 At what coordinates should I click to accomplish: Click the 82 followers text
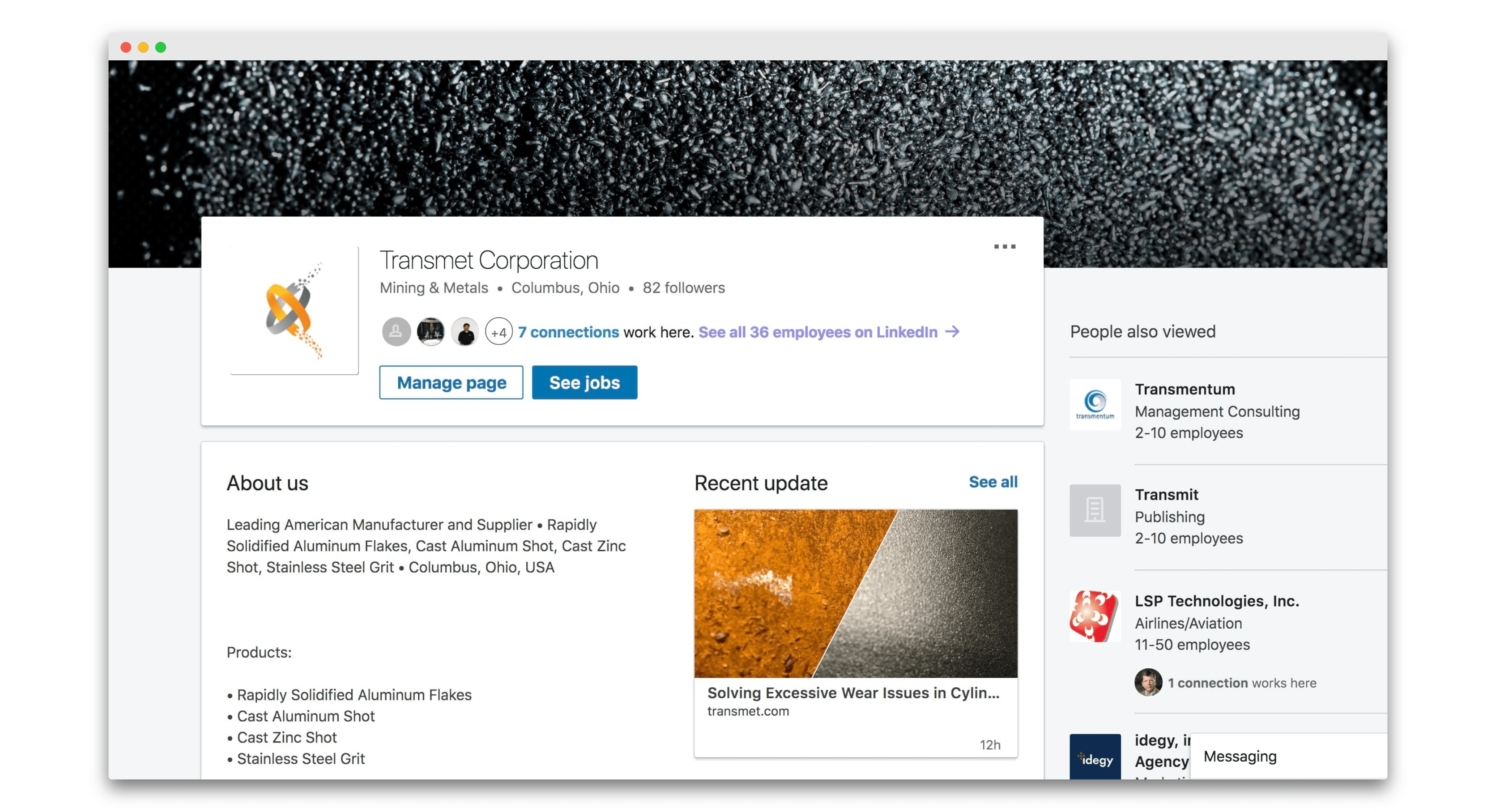tap(684, 288)
